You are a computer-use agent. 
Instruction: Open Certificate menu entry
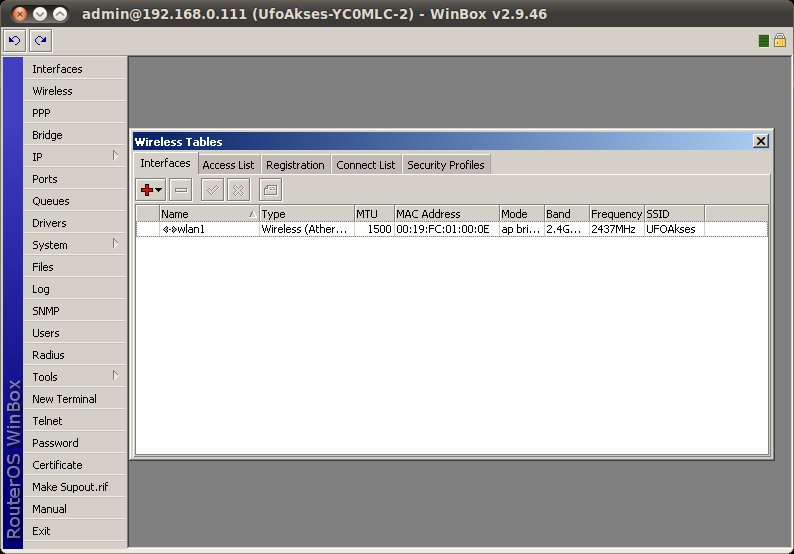pyautogui.click(x=75, y=465)
